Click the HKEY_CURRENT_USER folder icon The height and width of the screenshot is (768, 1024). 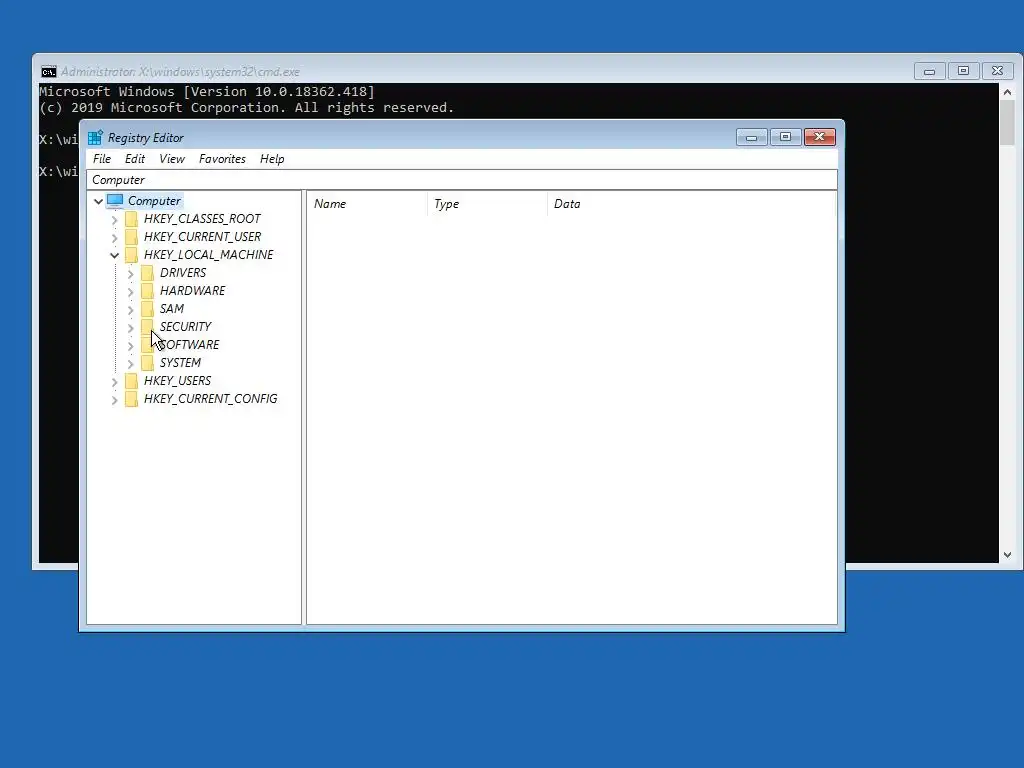coord(131,236)
